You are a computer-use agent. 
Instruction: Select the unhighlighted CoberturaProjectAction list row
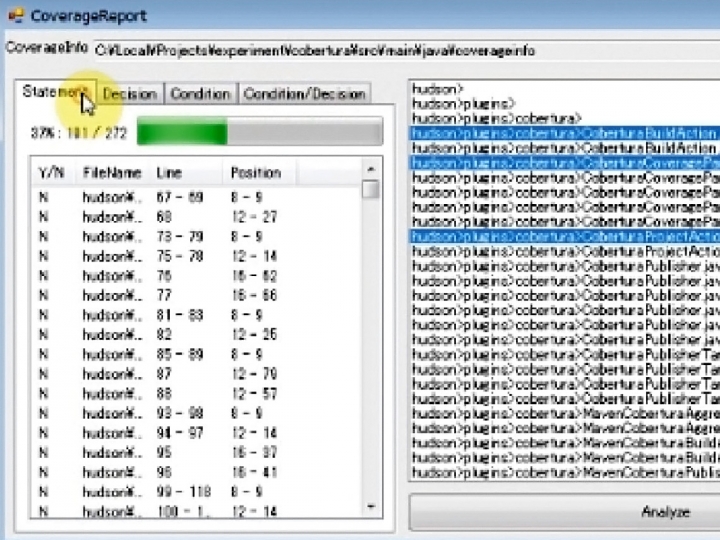tap(565, 251)
